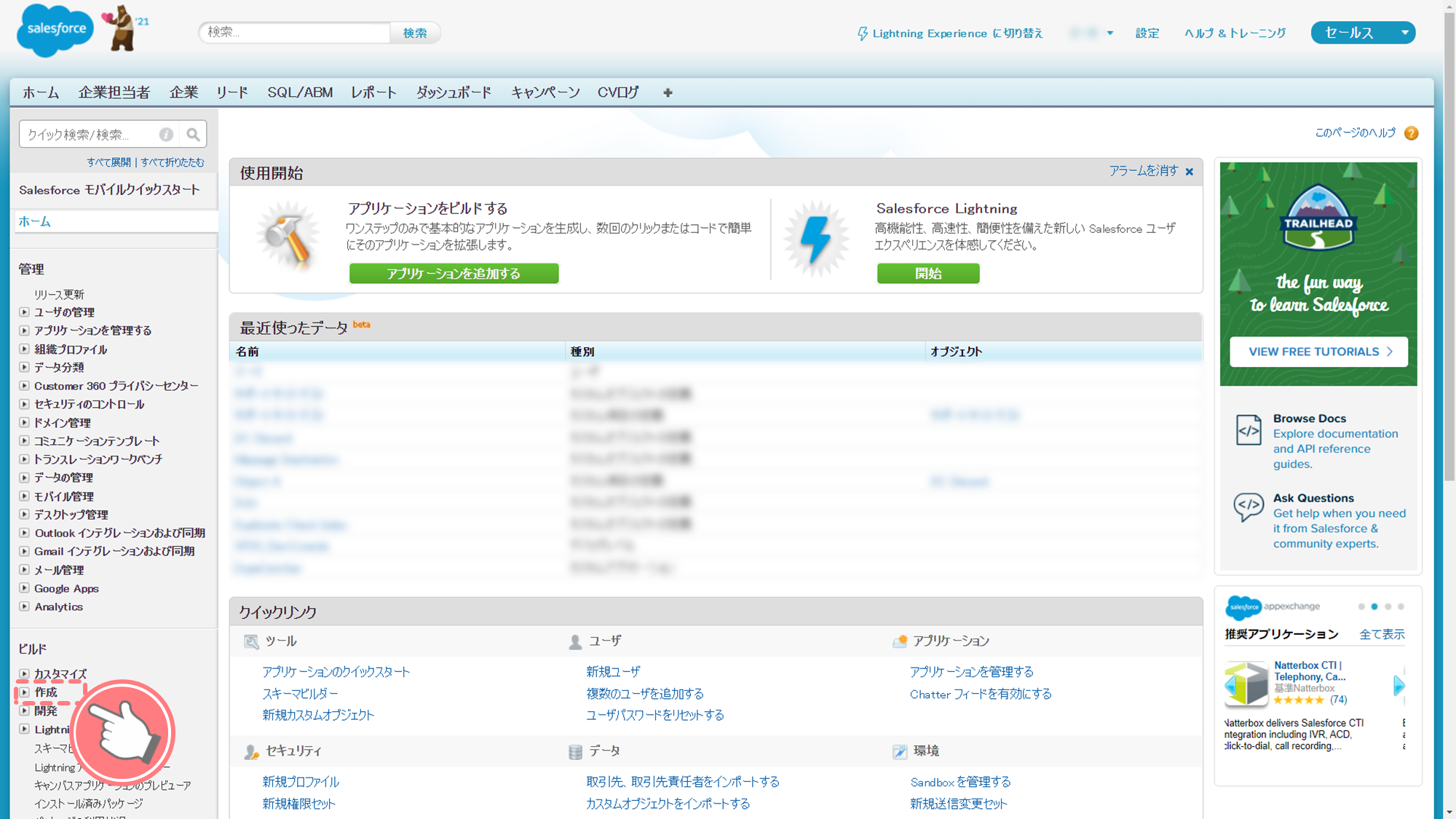Open the ホーム tab
The height and width of the screenshot is (819, 1456).
[x=41, y=92]
